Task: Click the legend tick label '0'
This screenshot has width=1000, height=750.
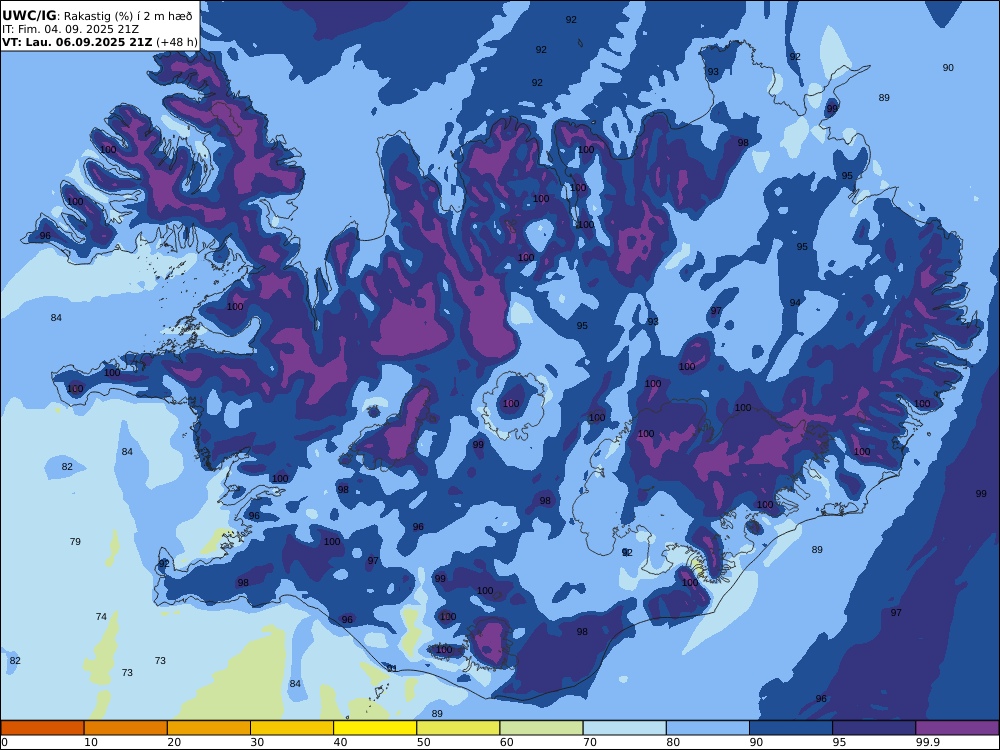Action: tap(4, 742)
